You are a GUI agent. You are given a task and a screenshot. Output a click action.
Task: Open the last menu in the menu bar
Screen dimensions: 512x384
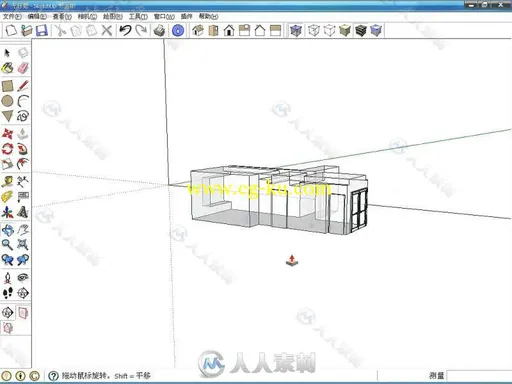pos(208,16)
